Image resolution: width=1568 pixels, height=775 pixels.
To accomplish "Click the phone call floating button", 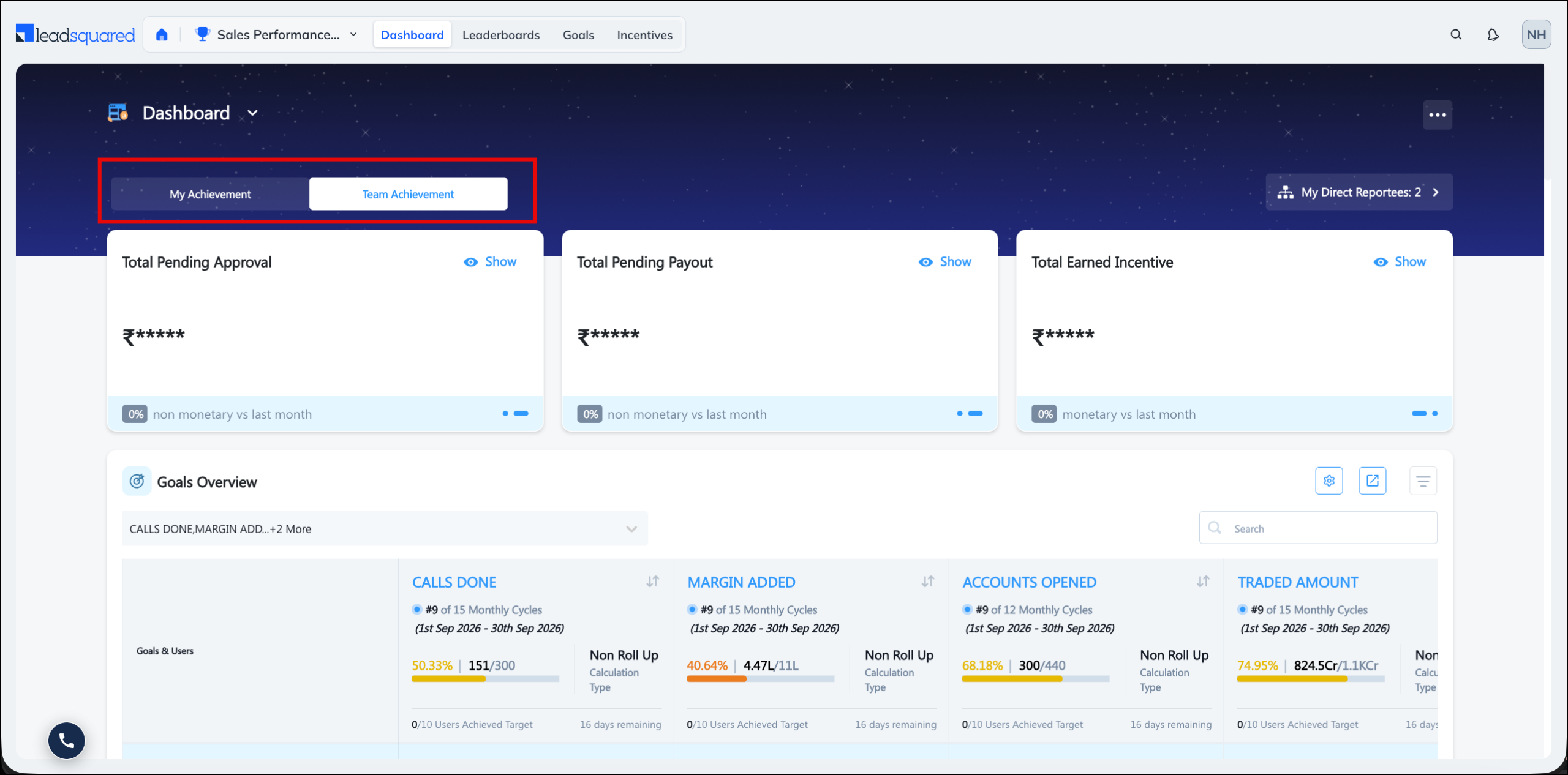I will [67, 741].
